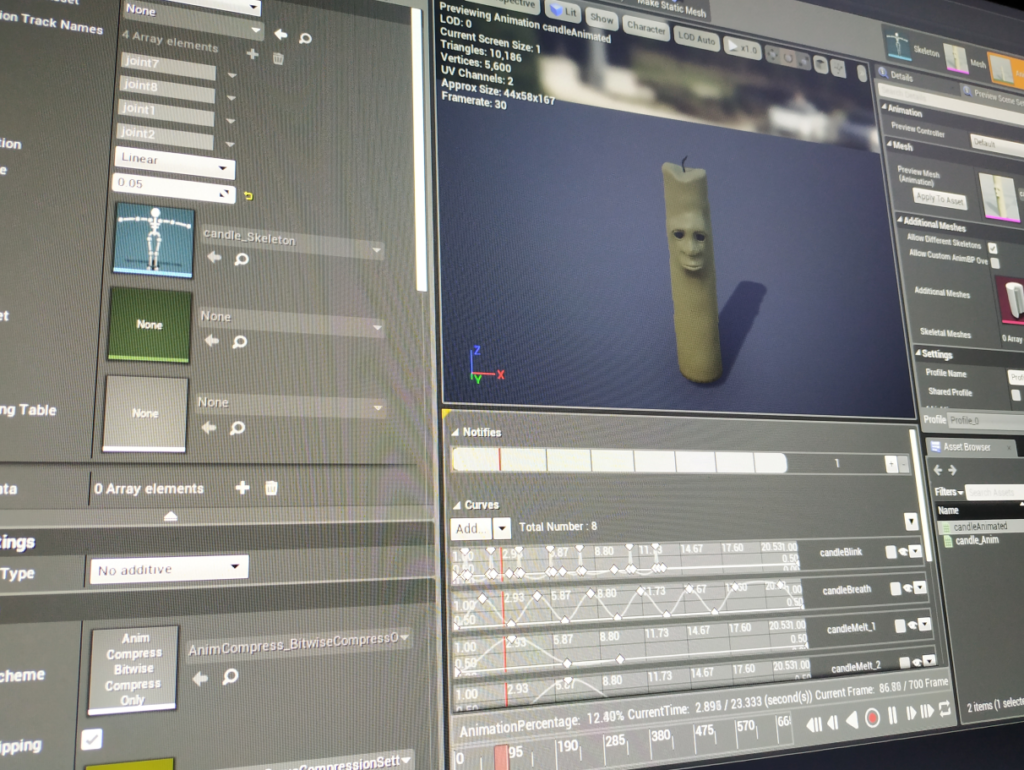This screenshot has width=1024, height=770.
Task: Uncheck the checked box below compression scheme
Action: 91,739
